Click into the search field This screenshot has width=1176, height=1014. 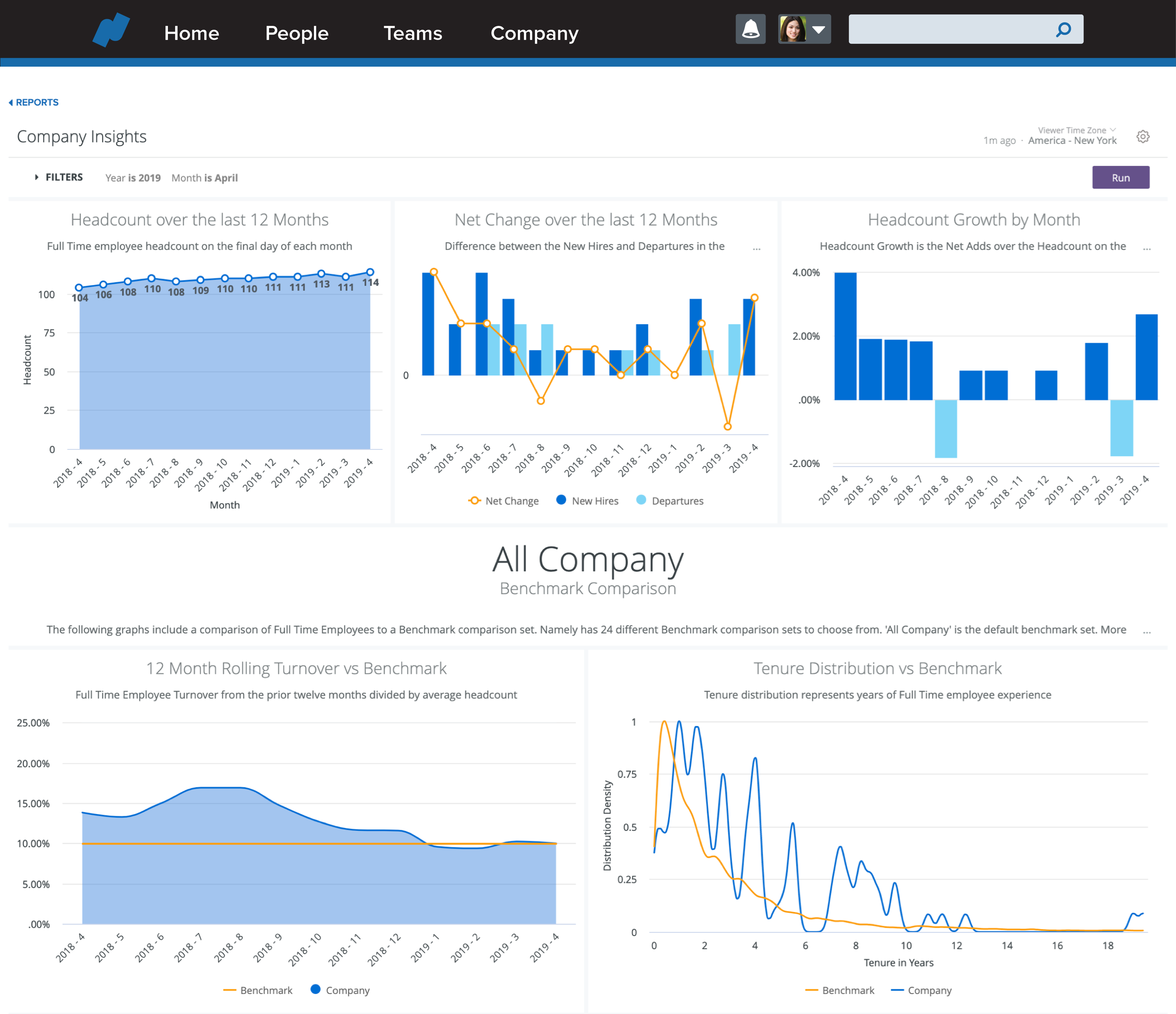948,29
